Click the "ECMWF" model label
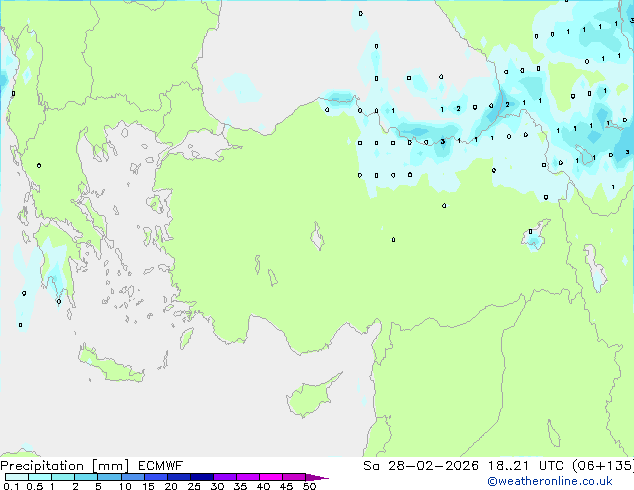The height and width of the screenshot is (490, 634). coord(161,466)
